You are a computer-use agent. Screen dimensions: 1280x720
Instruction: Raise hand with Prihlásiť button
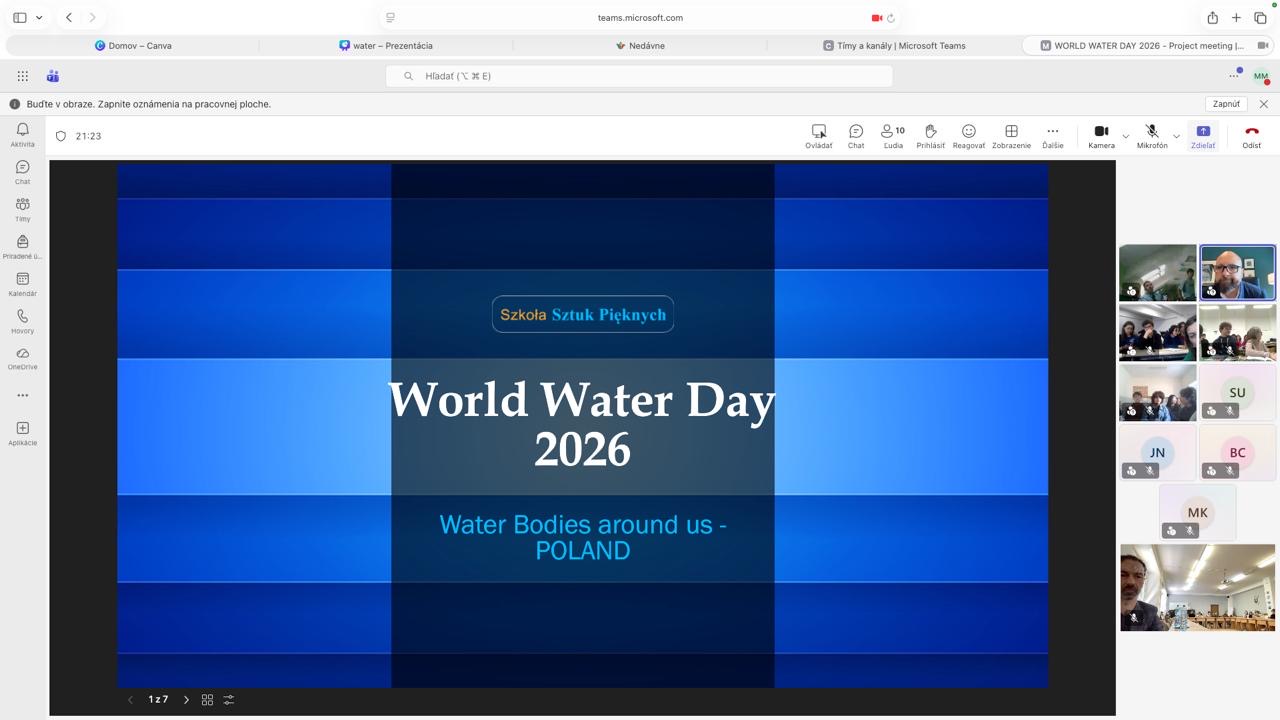pos(930,136)
